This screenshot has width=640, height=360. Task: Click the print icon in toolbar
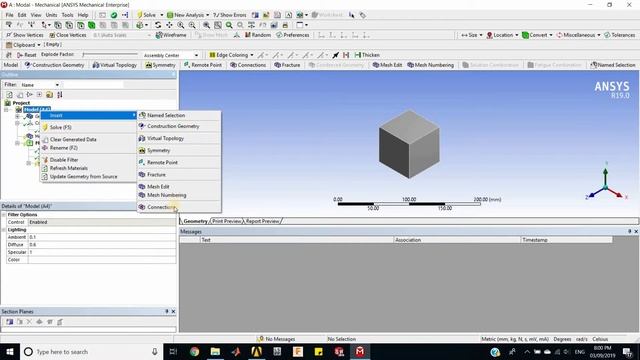click(285, 25)
